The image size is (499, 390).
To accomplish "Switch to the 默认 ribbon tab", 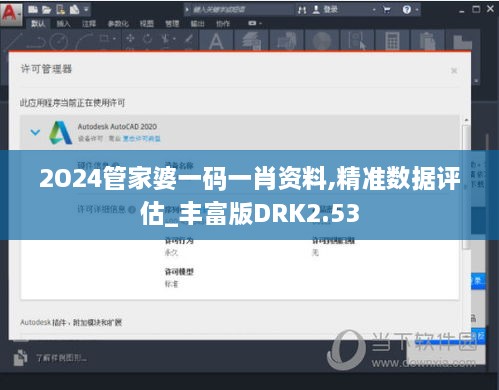I will tap(38, 24).
